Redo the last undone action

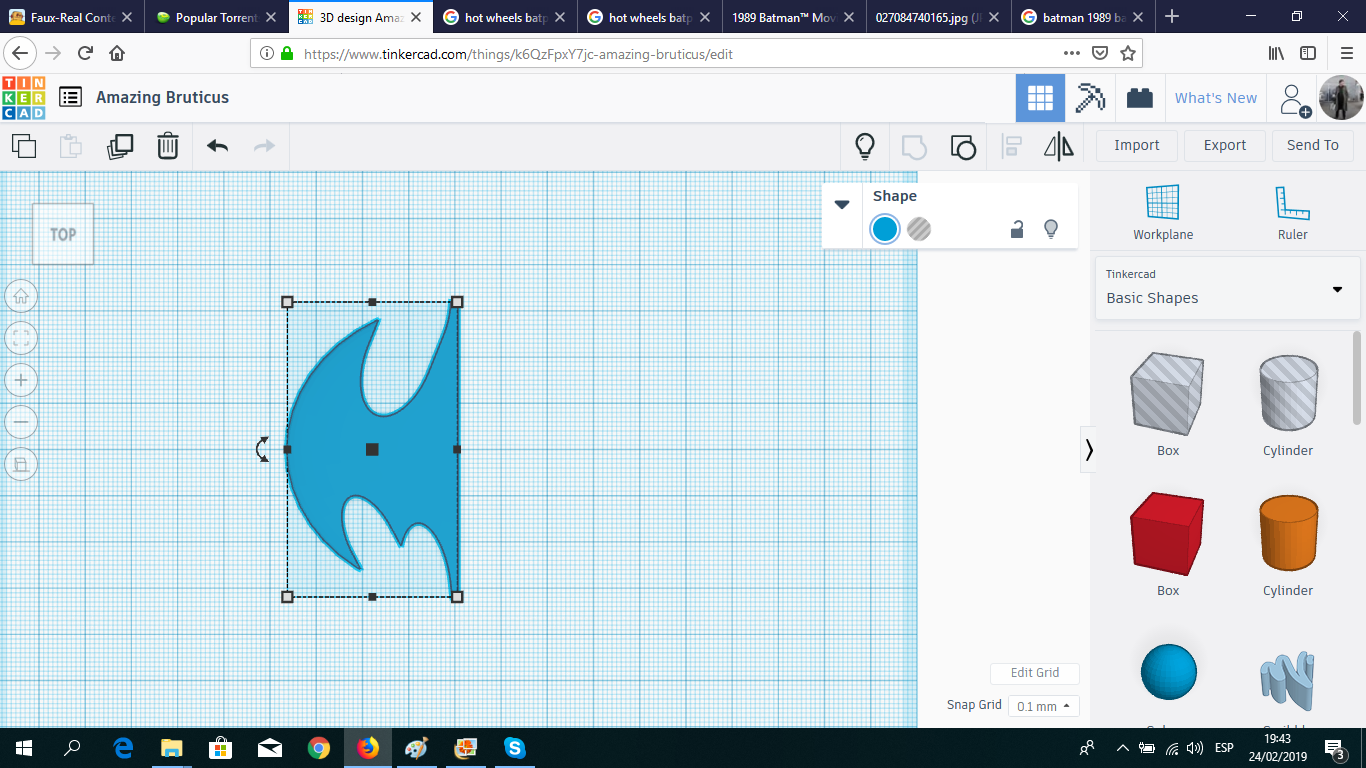[x=264, y=146]
